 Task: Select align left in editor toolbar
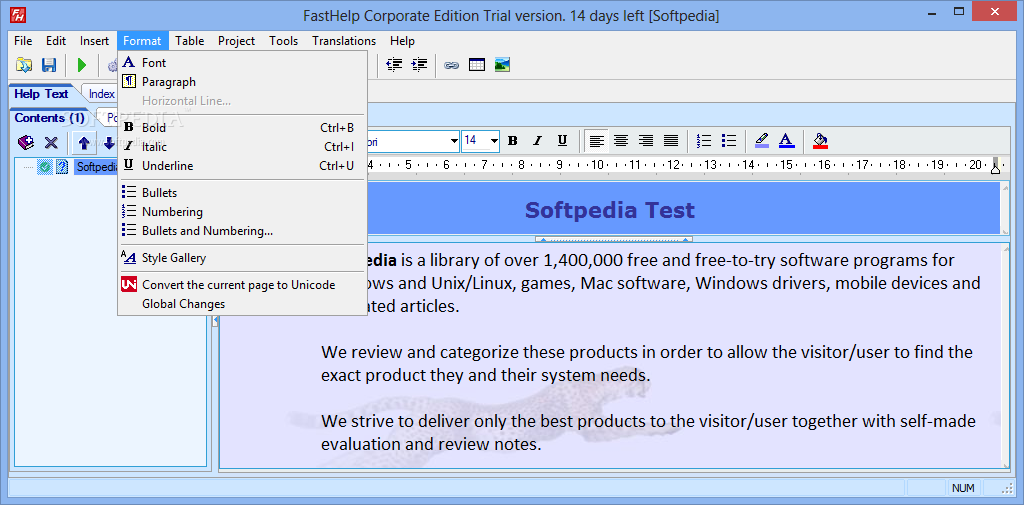(x=597, y=140)
